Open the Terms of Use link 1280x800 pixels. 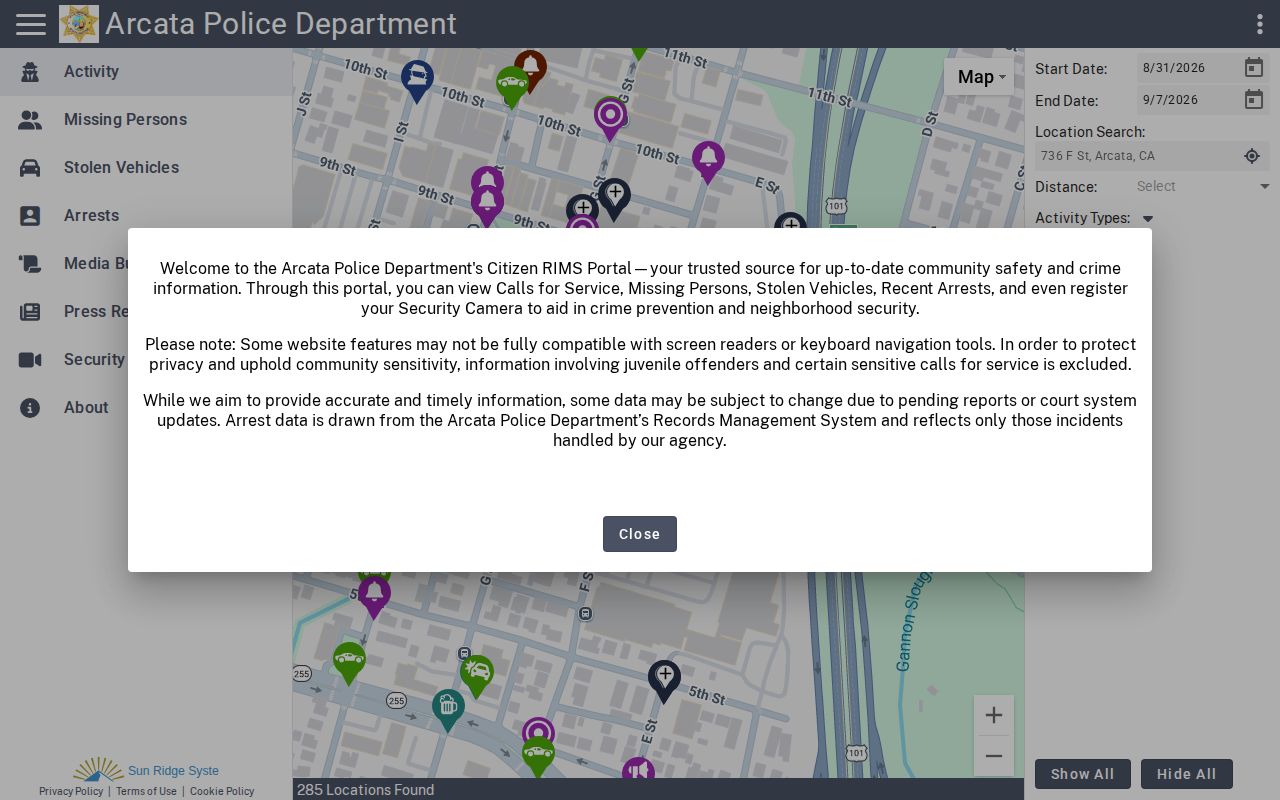(146, 791)
